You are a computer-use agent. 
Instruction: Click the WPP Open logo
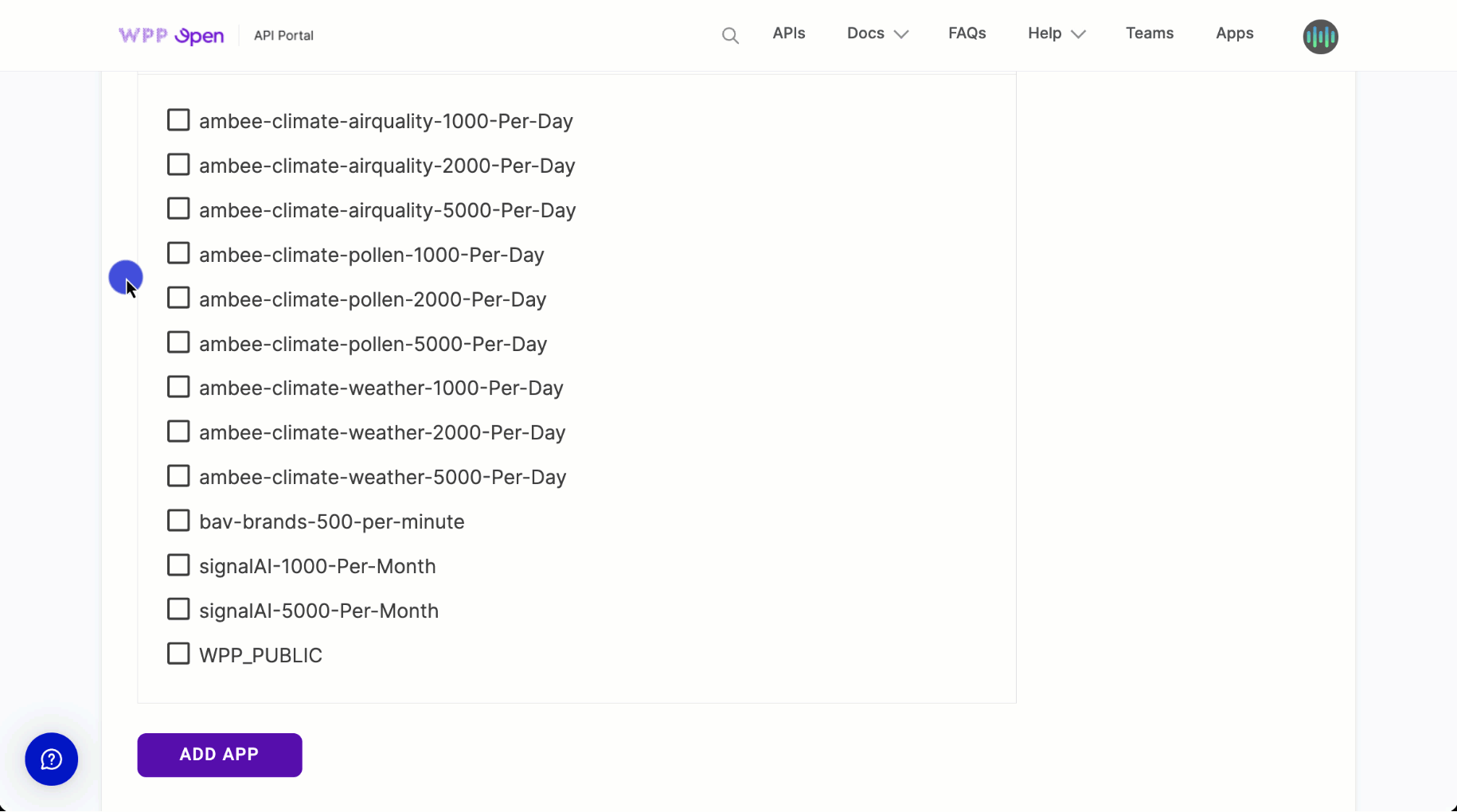pyautogui.click(x=171, y=36)
